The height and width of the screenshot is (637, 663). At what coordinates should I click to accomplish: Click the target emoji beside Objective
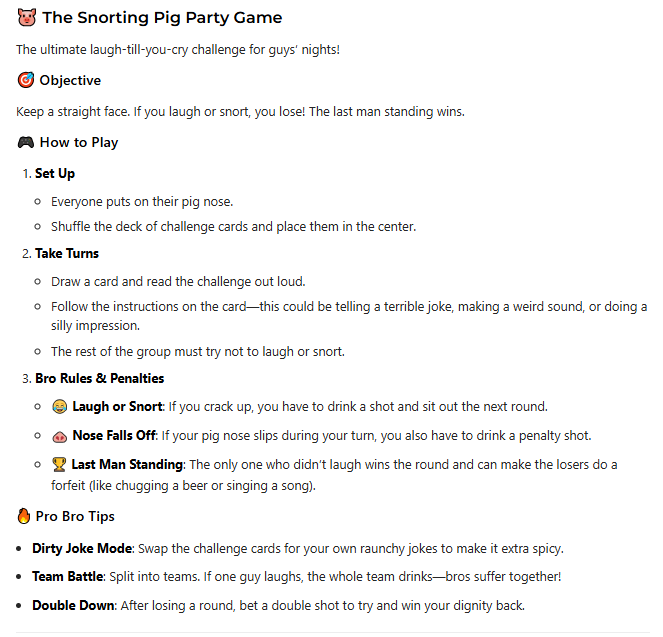coord(26,80)
